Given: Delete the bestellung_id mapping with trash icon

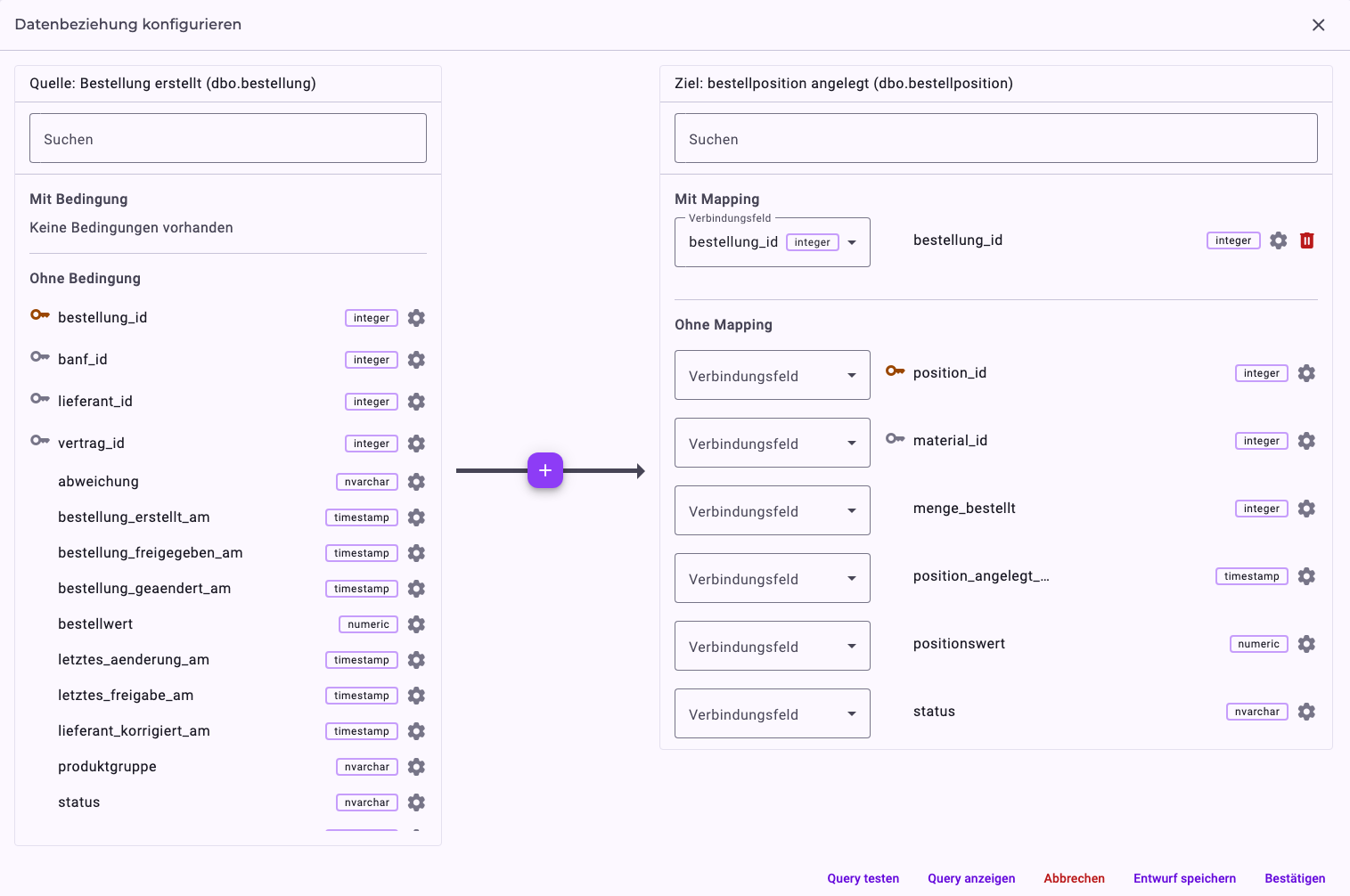Looking at the screenshot, I should point(1307,240).
